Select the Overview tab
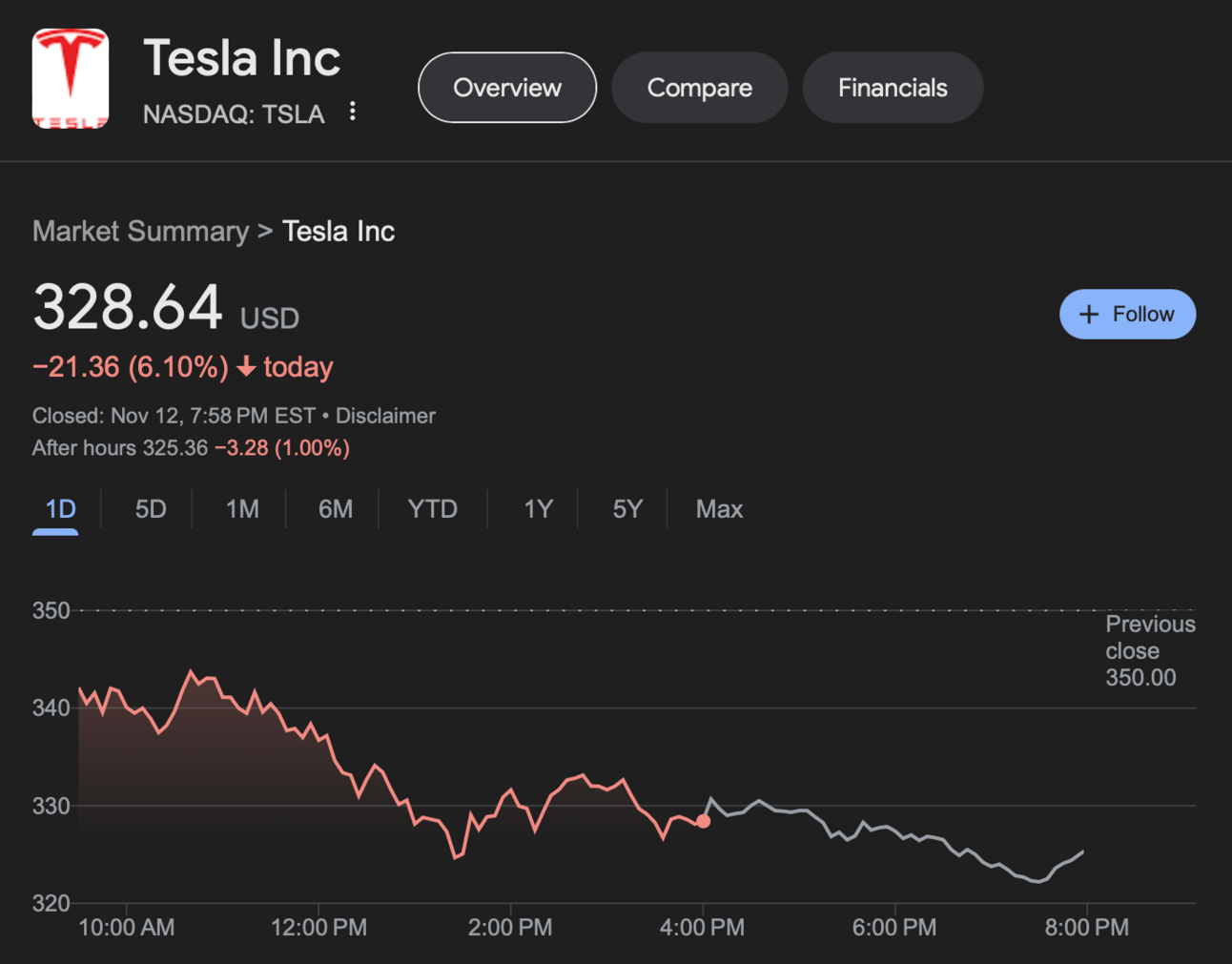Screen dimensions: 1232x964 pyautogui.click(x=507, y=88)
